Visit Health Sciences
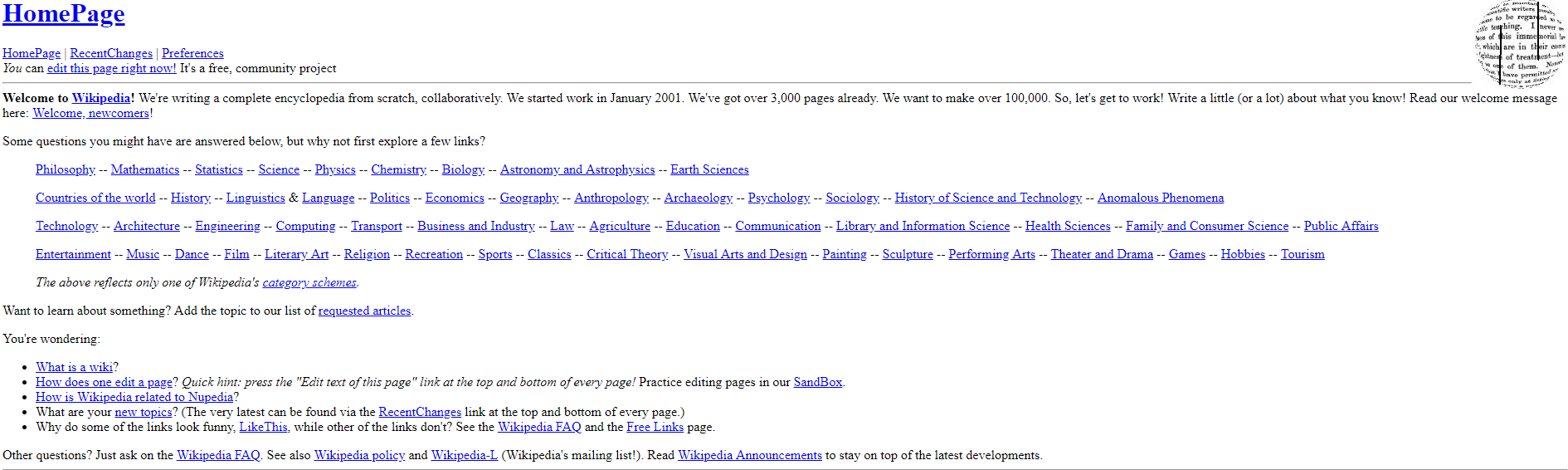The height and width of the screenshot is (470, 1568). coord(1068,226)
